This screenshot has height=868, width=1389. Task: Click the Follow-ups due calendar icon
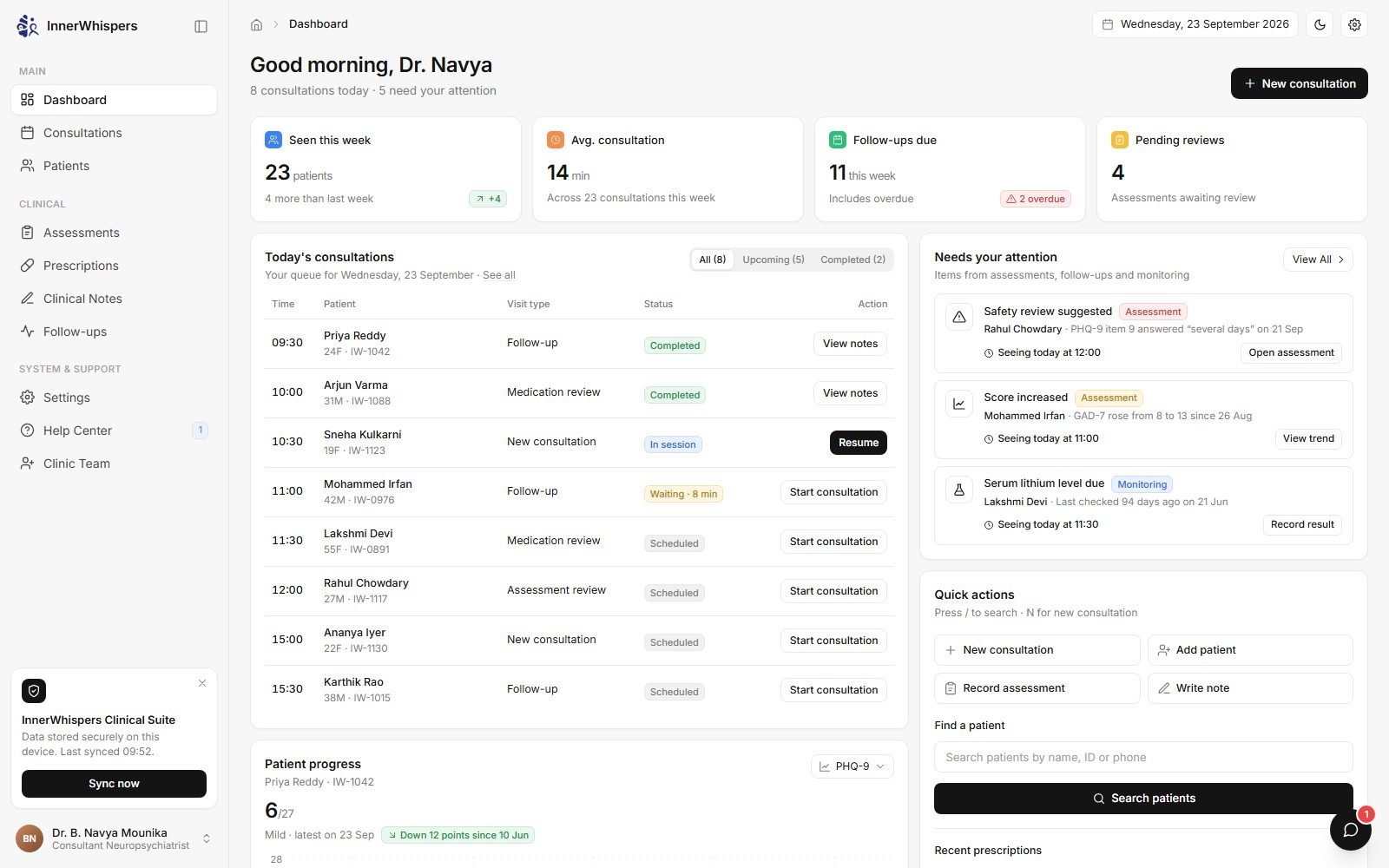[x=838, y=140]
